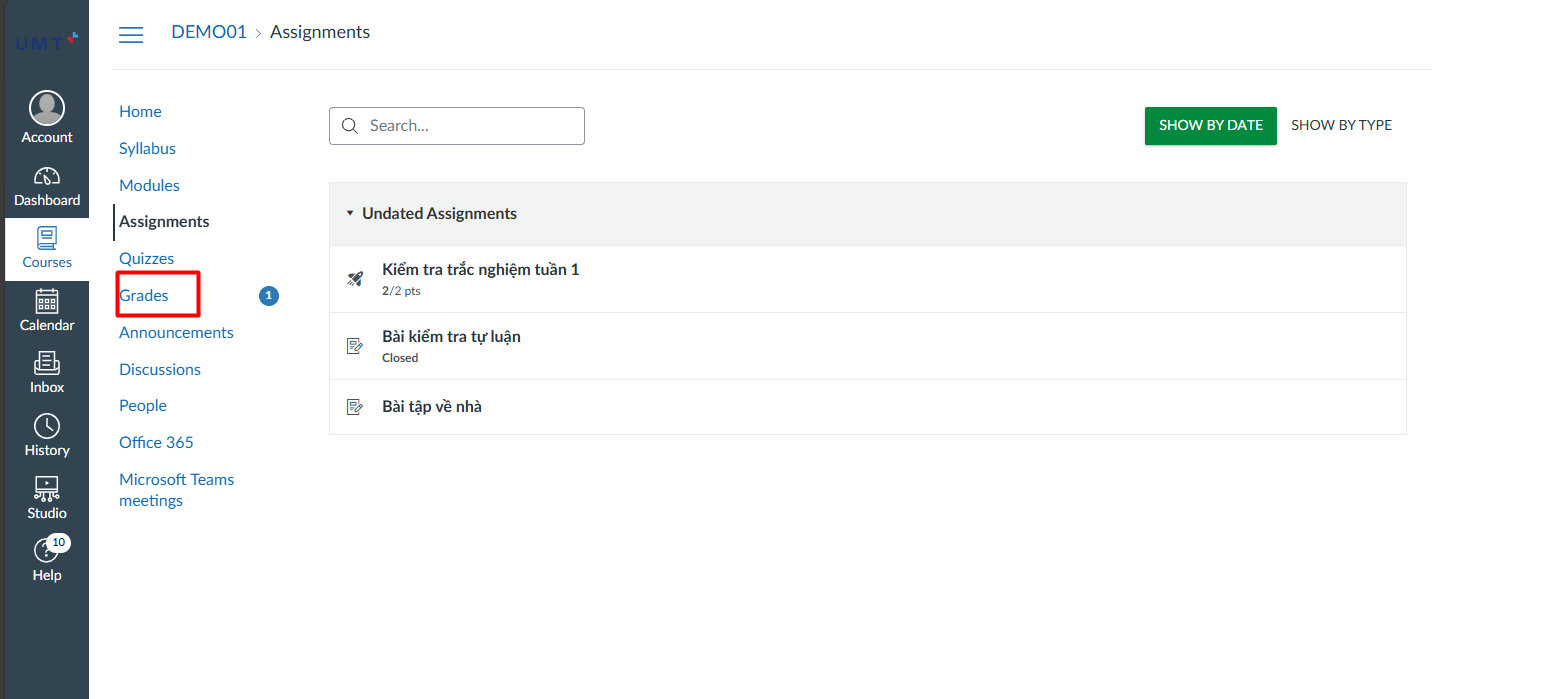Image resolution: width=1567 pixels, height=699 pixels.
Task: Open Modules in course navigation
Action: click(149, 185)
